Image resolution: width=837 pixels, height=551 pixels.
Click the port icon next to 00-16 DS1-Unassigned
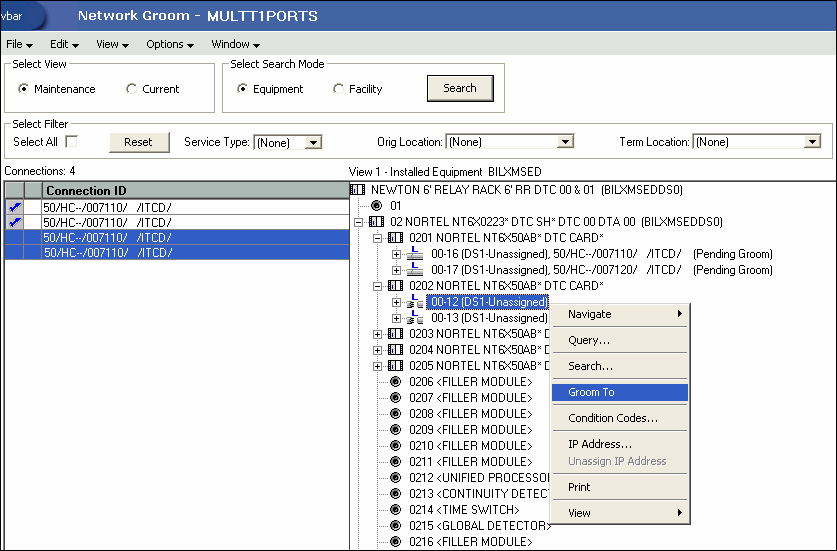(x=417, y=254)
